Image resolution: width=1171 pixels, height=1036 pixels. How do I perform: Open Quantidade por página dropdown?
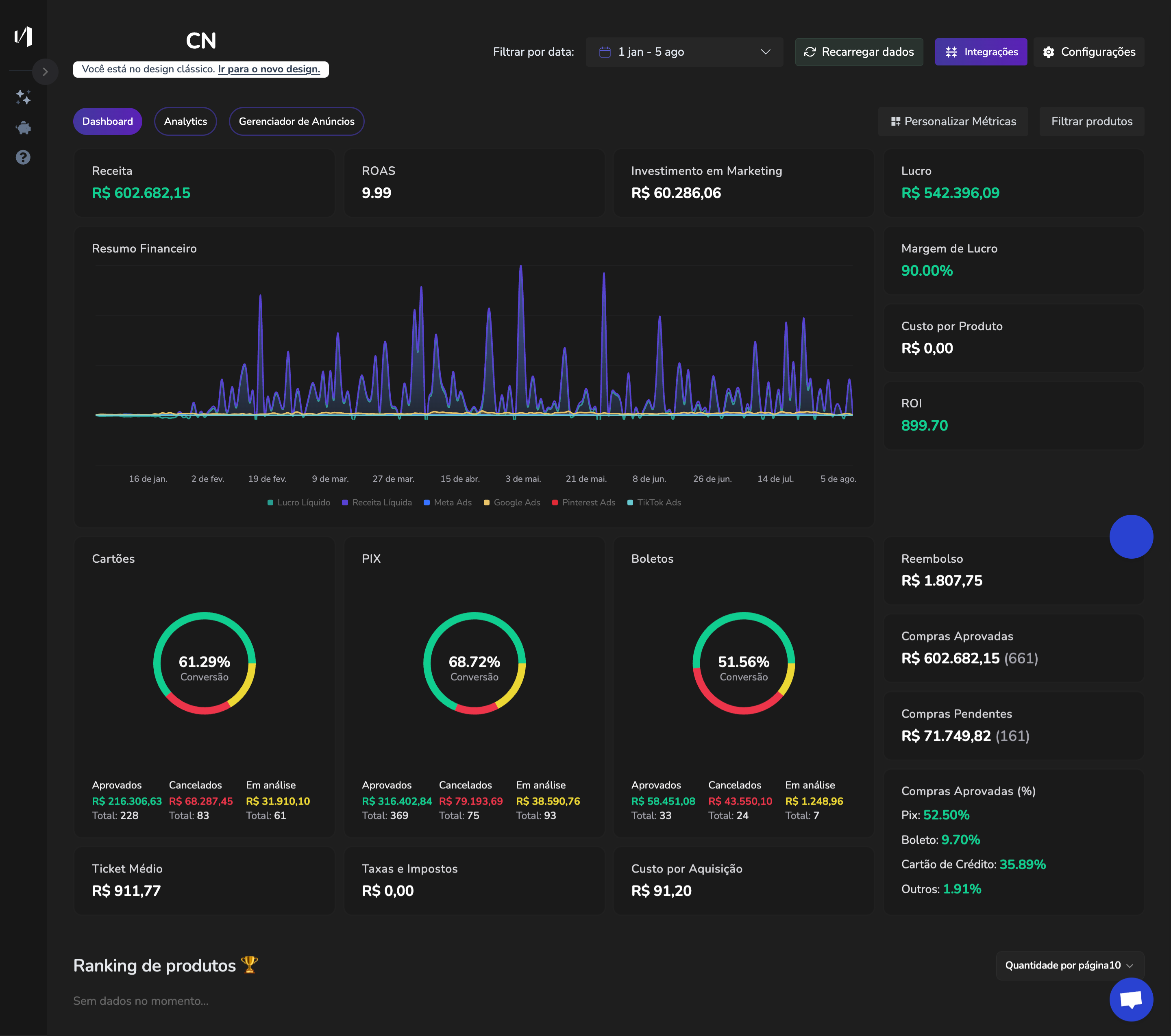pos(1069,966)
